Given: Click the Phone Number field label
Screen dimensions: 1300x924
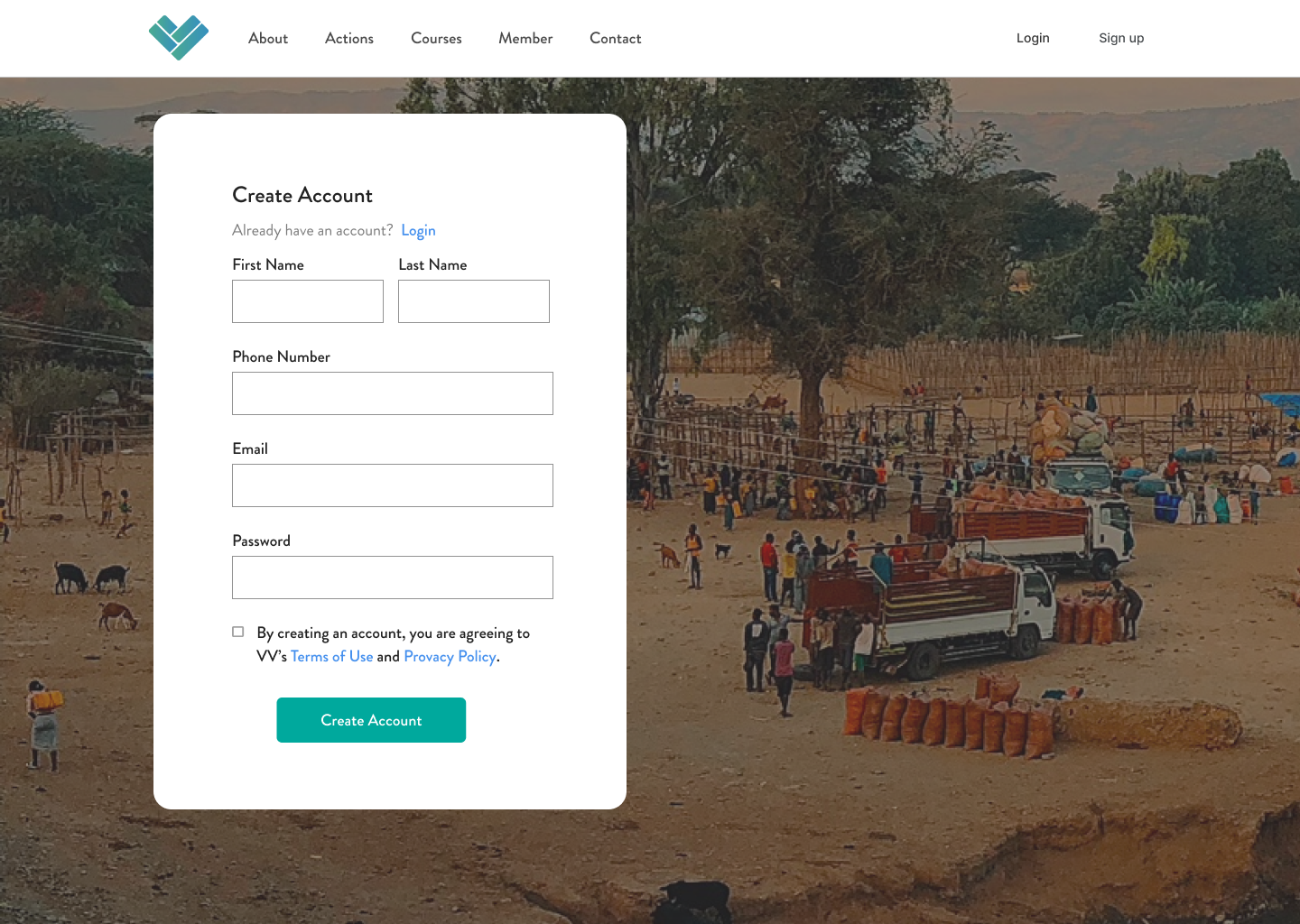Looking at the screenshot, I should tap(281, 356).
